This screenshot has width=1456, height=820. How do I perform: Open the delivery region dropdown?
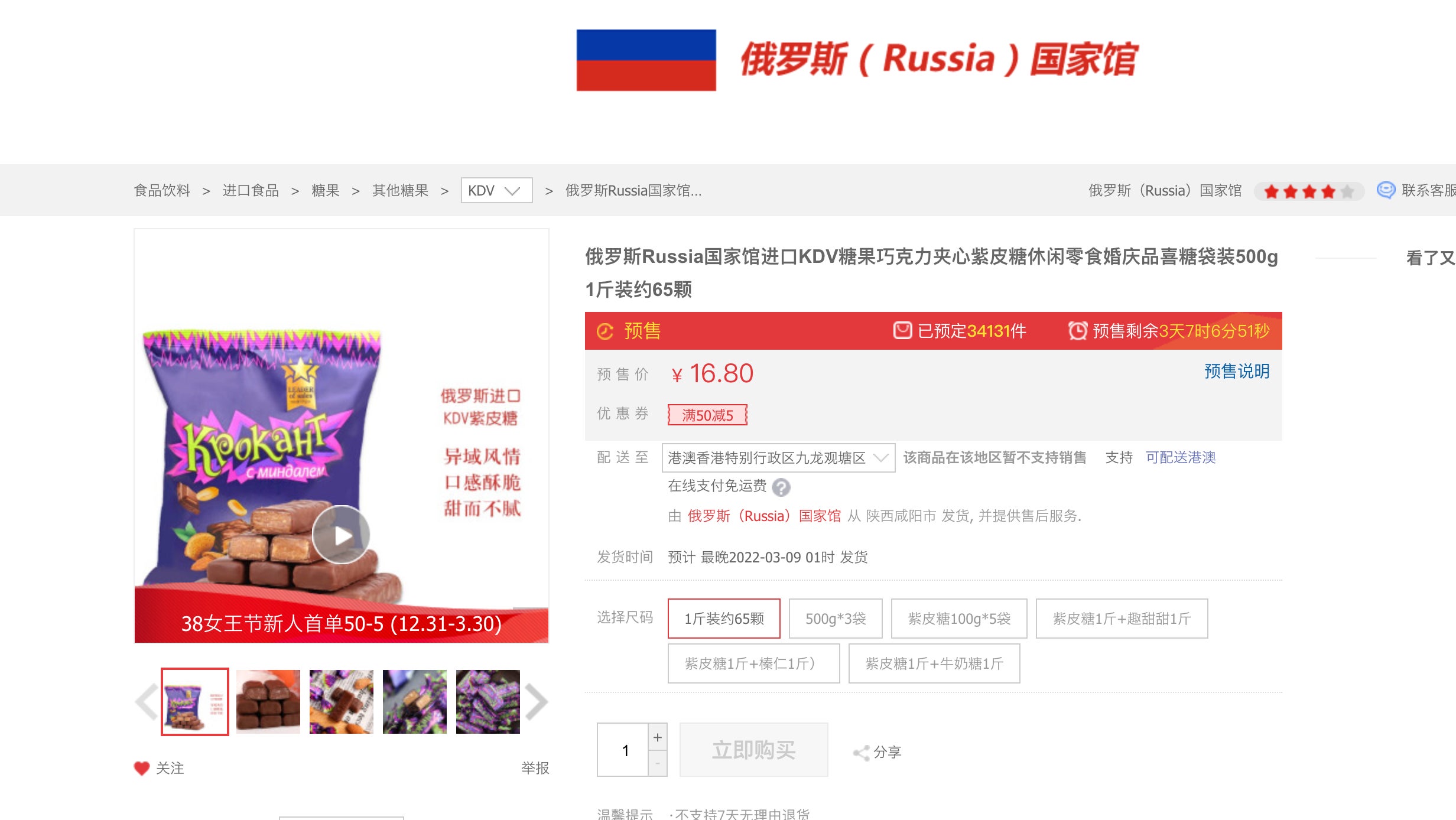click(x=778, y=458)
